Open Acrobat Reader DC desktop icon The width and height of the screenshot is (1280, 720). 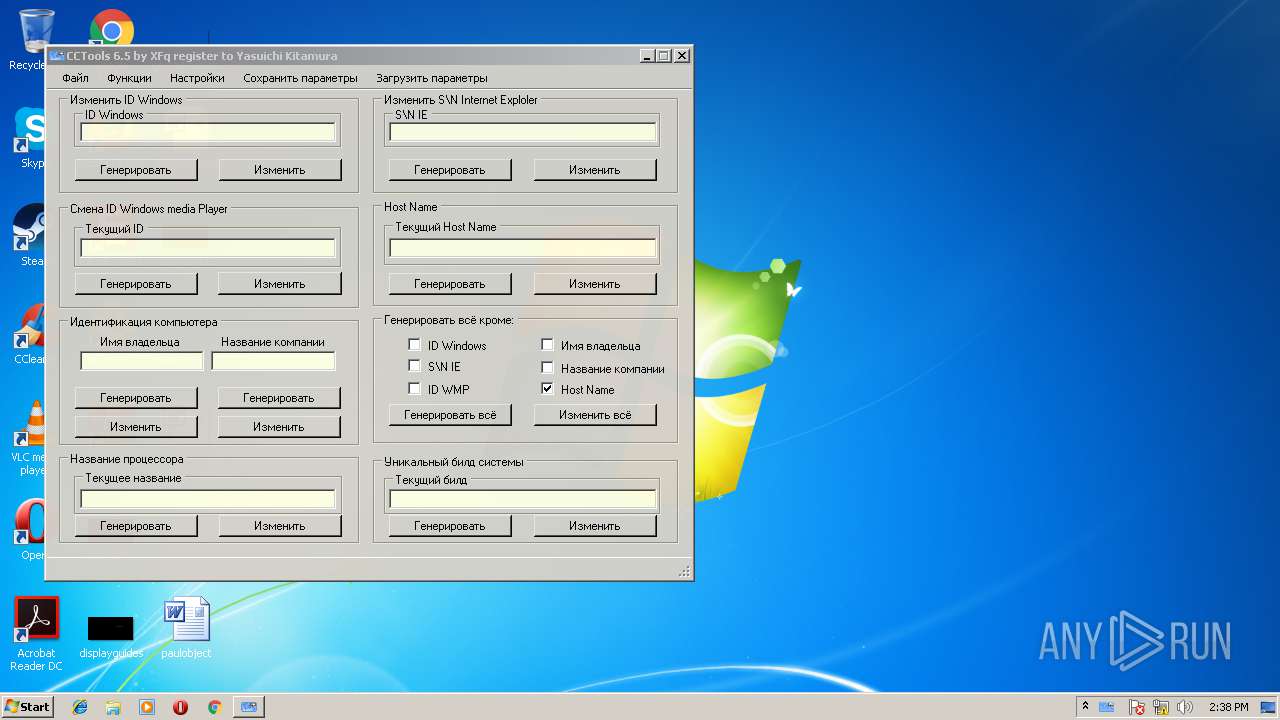pyautogui.click(x=37, y=634)
